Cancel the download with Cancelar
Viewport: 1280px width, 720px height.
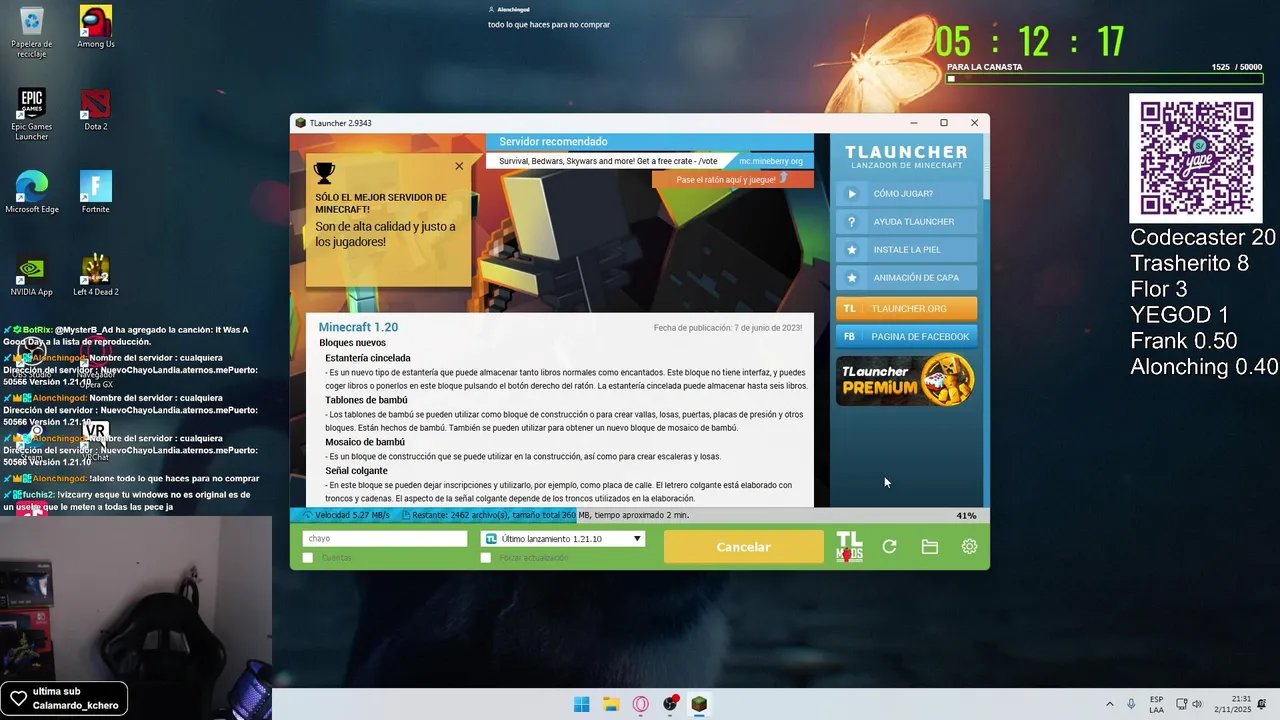tap(744, 547)
